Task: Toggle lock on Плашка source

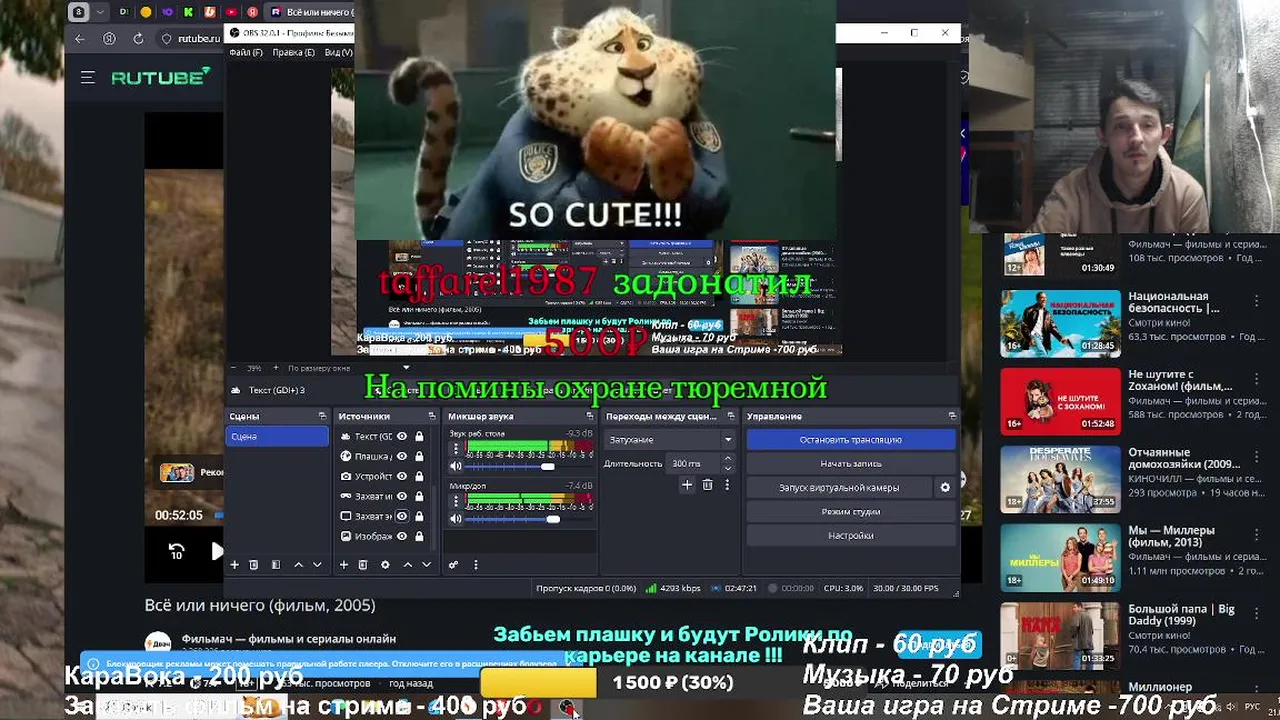Action: point(419,456)
